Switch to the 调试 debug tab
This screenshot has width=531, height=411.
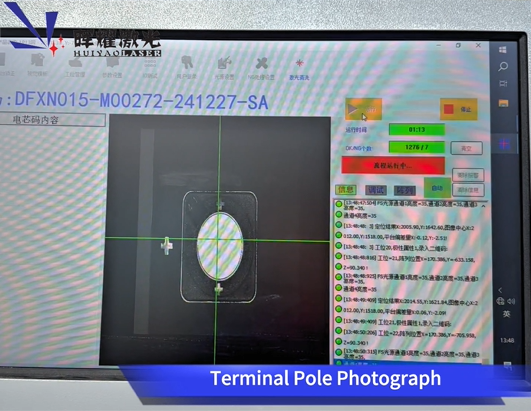(375, 190)
